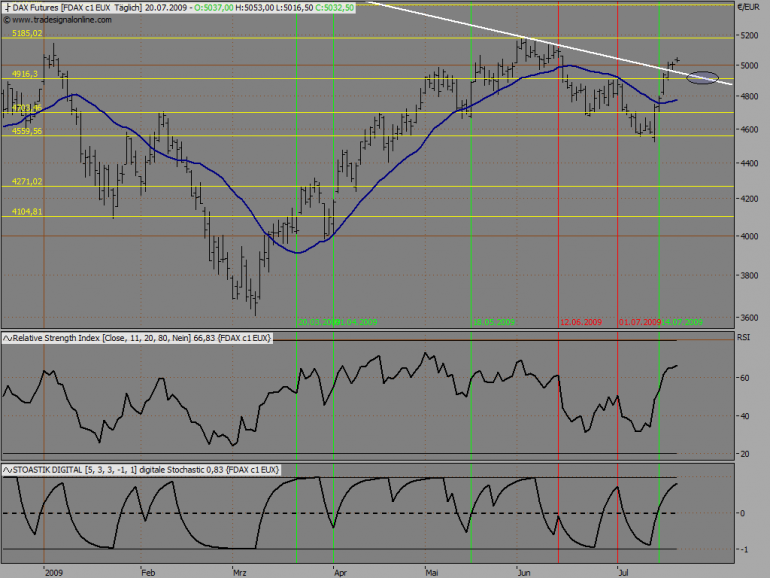Screen dimensions: 770x578
Task: Click the 0 tick on the Stochastic axis
Action: coord(742,513)
